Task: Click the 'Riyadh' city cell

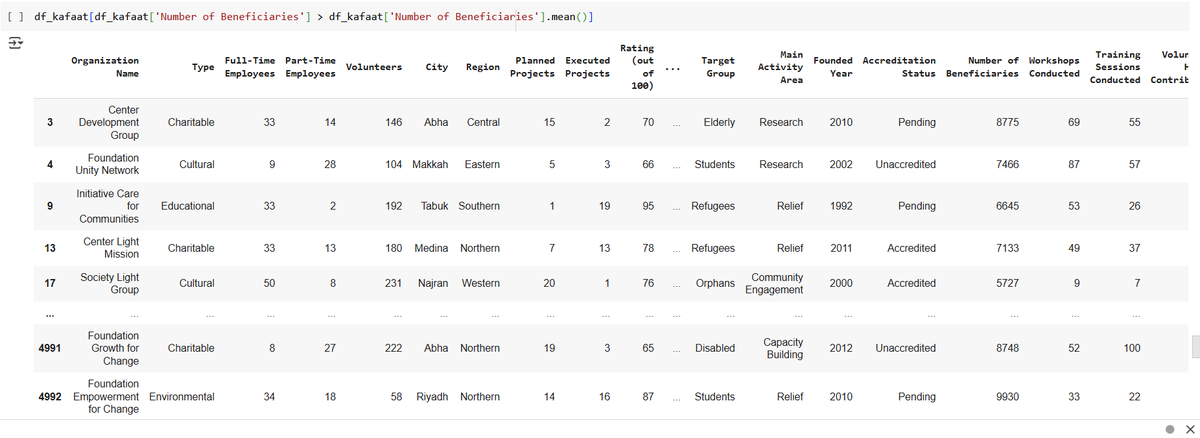Action: (x=431, y=397)
